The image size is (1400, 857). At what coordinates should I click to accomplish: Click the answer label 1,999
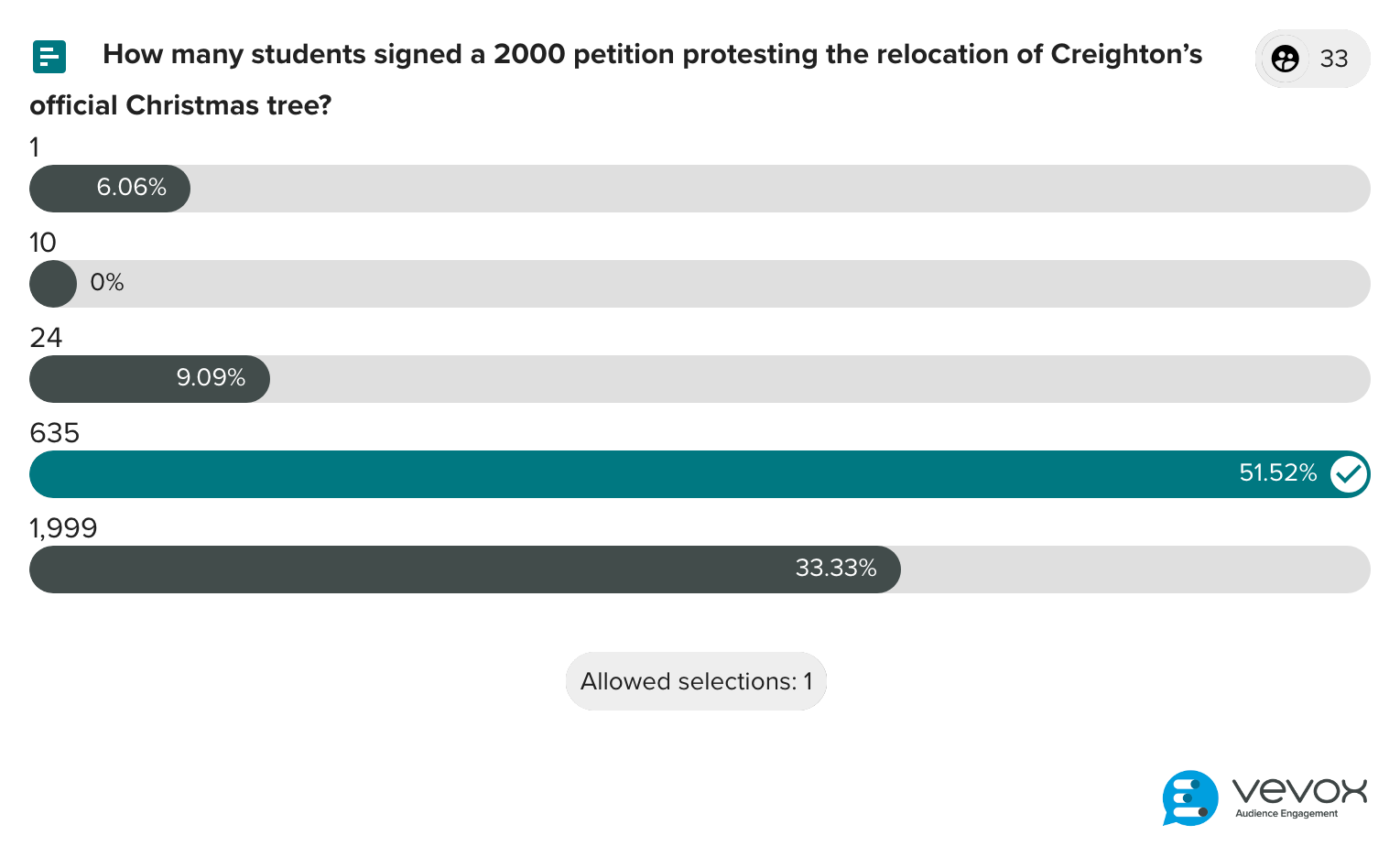tap(63, 528)
